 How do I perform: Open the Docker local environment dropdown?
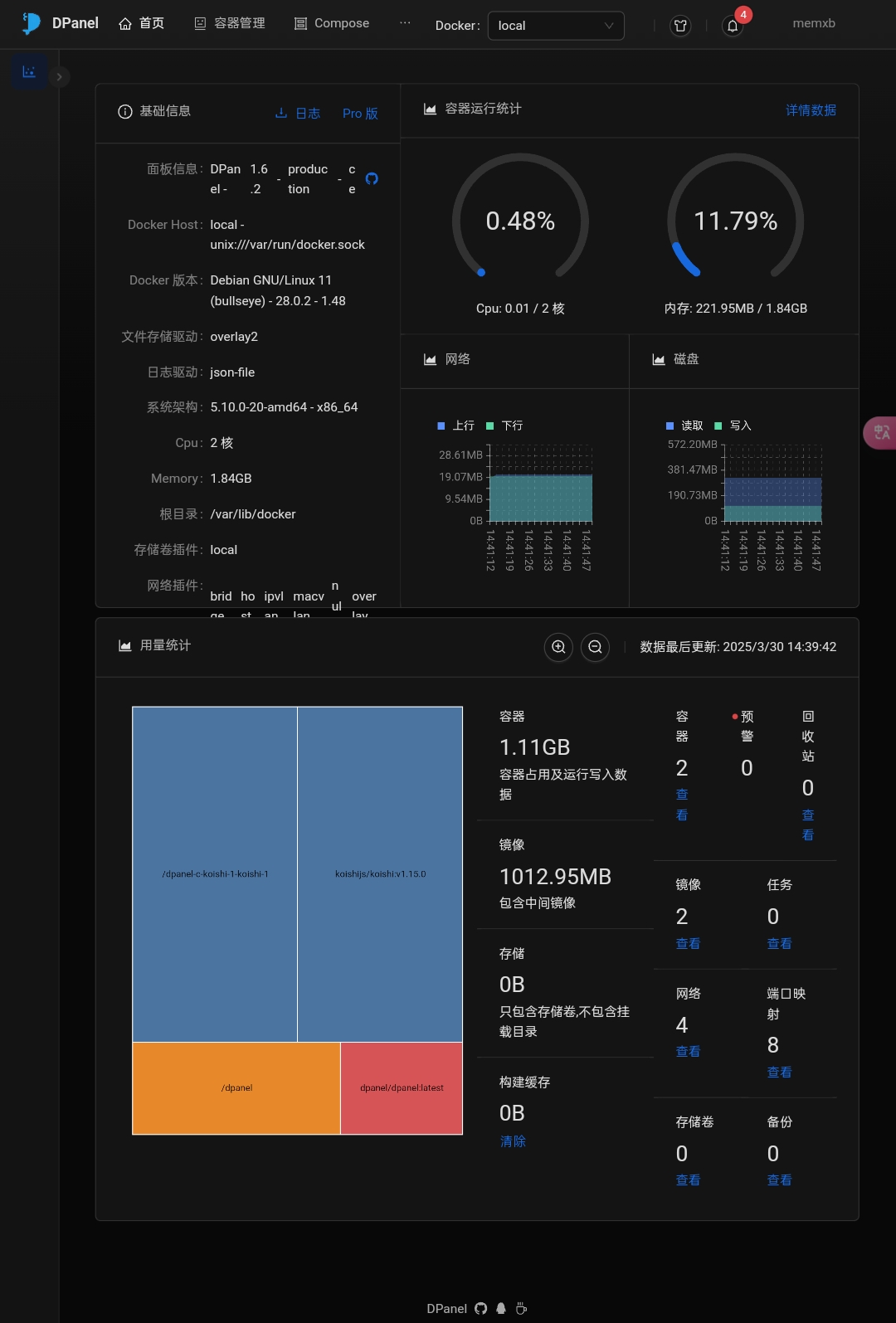click(555, 26)
